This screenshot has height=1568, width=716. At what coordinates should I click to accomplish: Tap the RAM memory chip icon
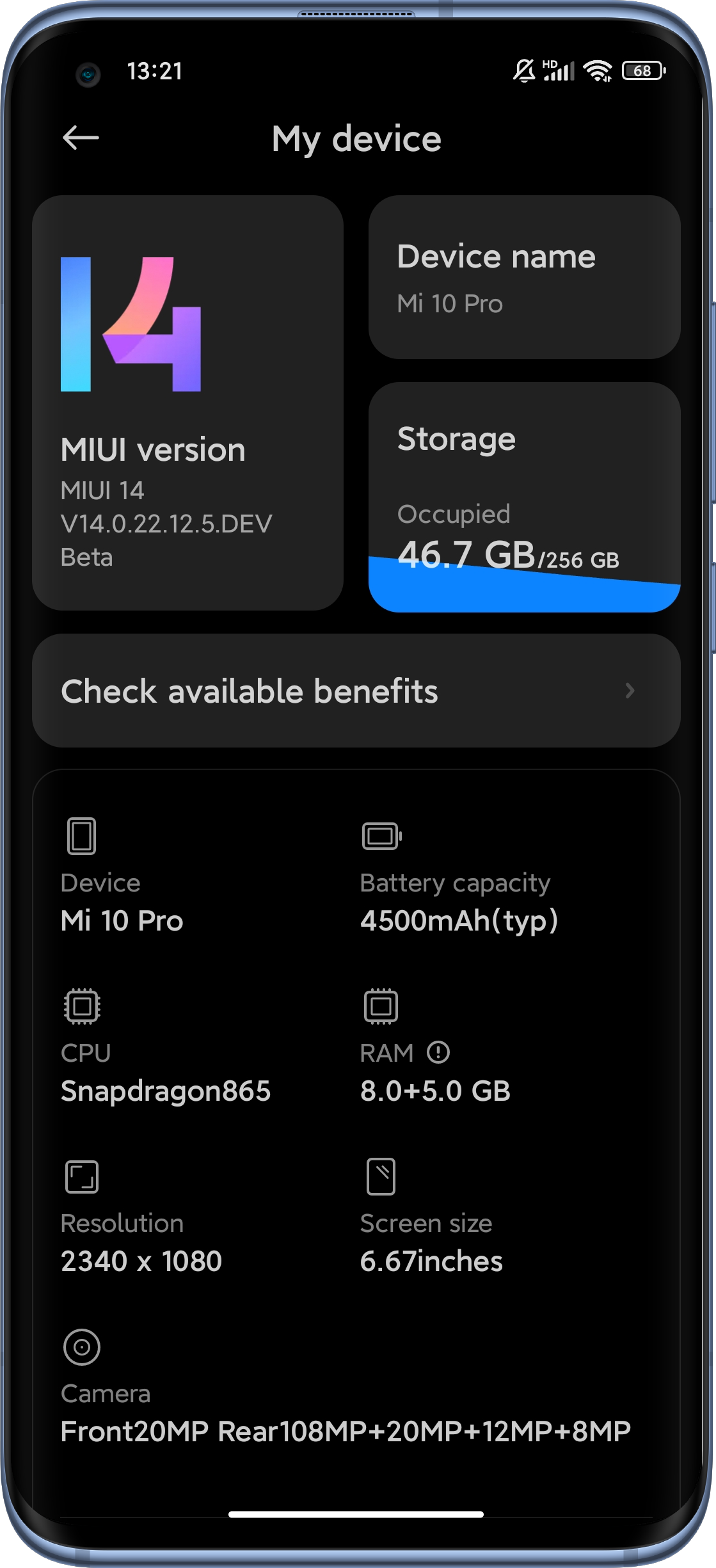(381, 1006)
